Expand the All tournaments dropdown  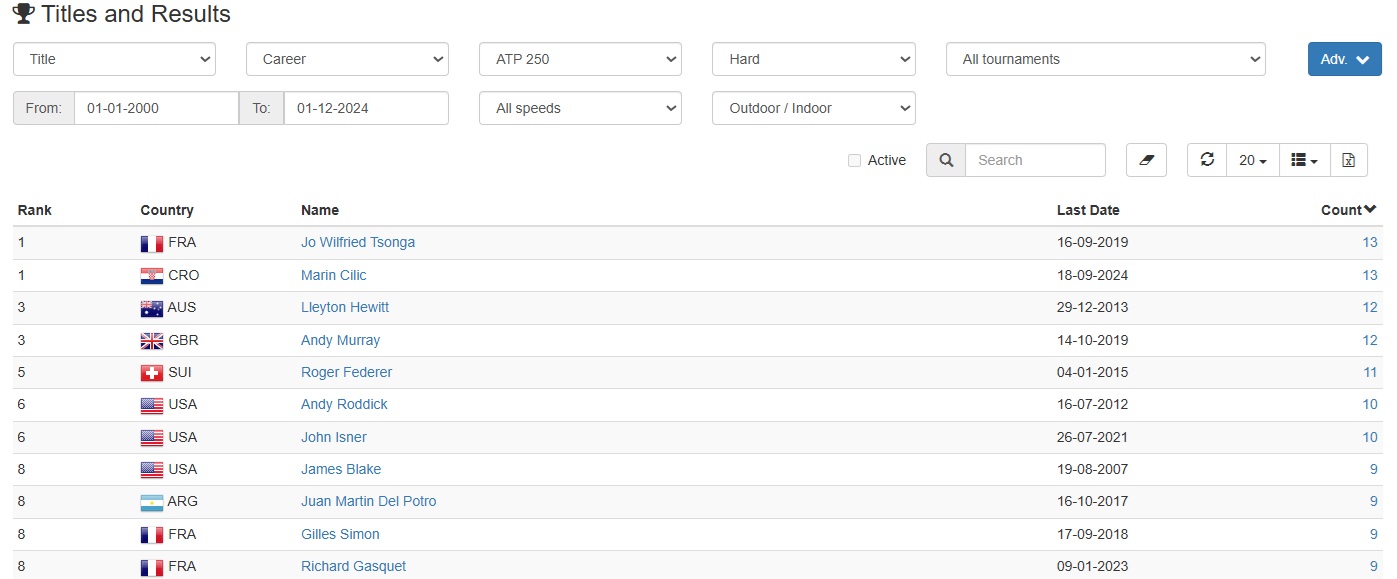(1105, 59)
